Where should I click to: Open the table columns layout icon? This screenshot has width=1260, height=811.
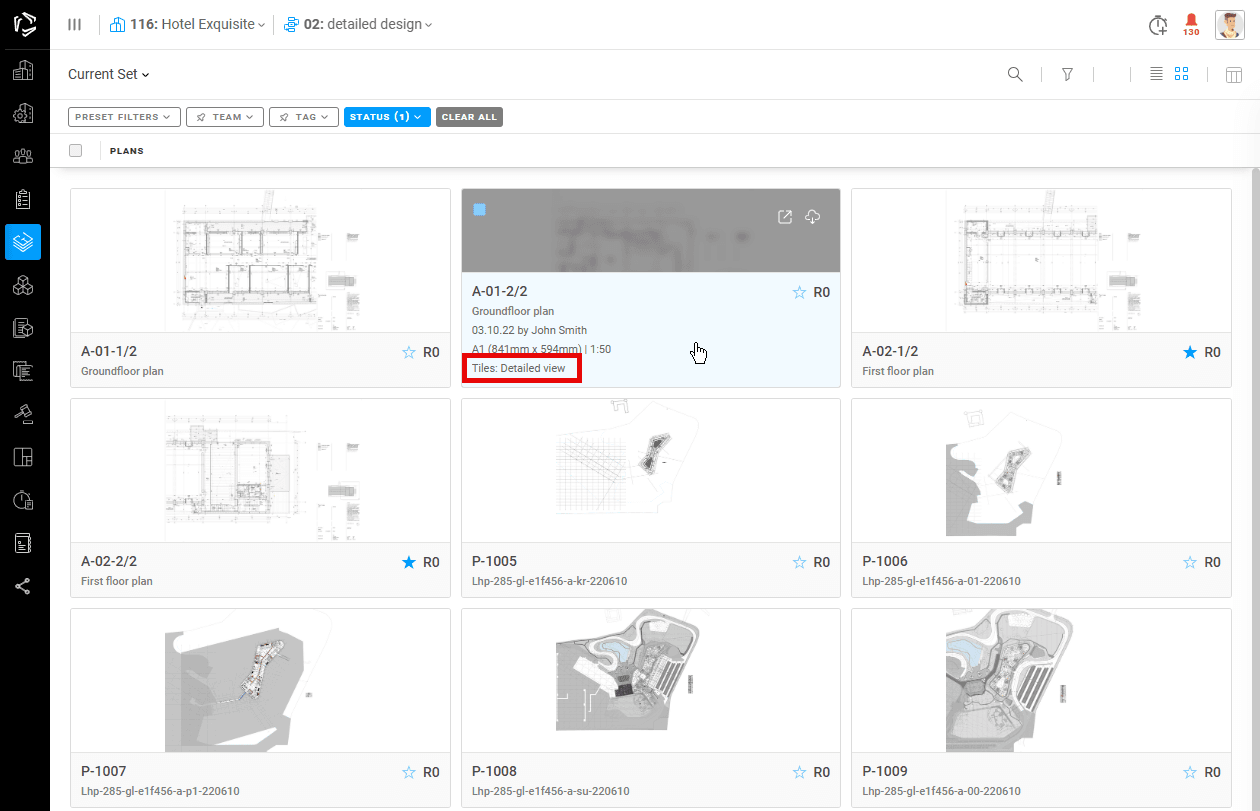pyautogui.click(x=1234, y=74)
